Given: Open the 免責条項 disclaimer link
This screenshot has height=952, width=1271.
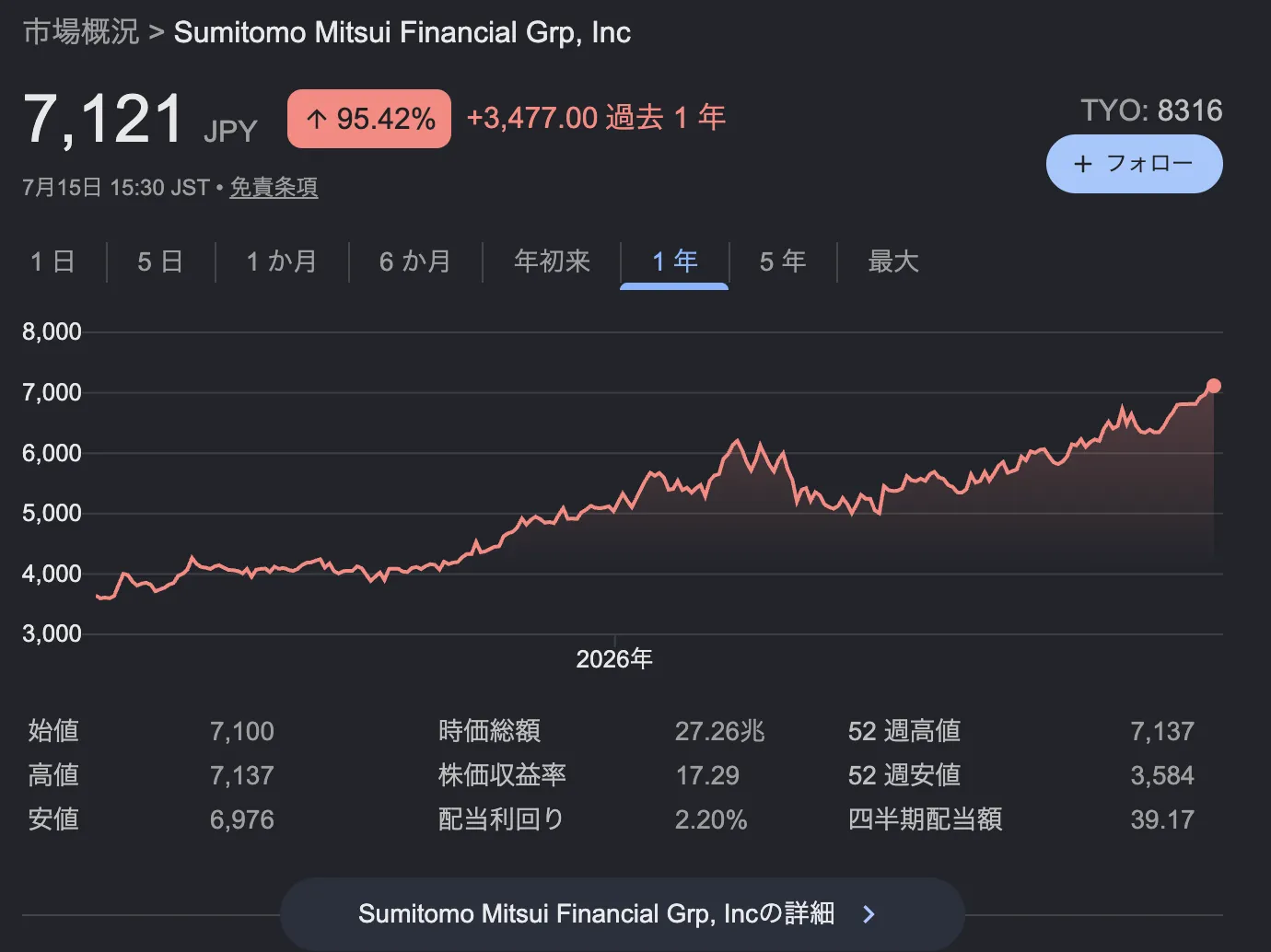Looking at the screenshot, I should point(274,188).
